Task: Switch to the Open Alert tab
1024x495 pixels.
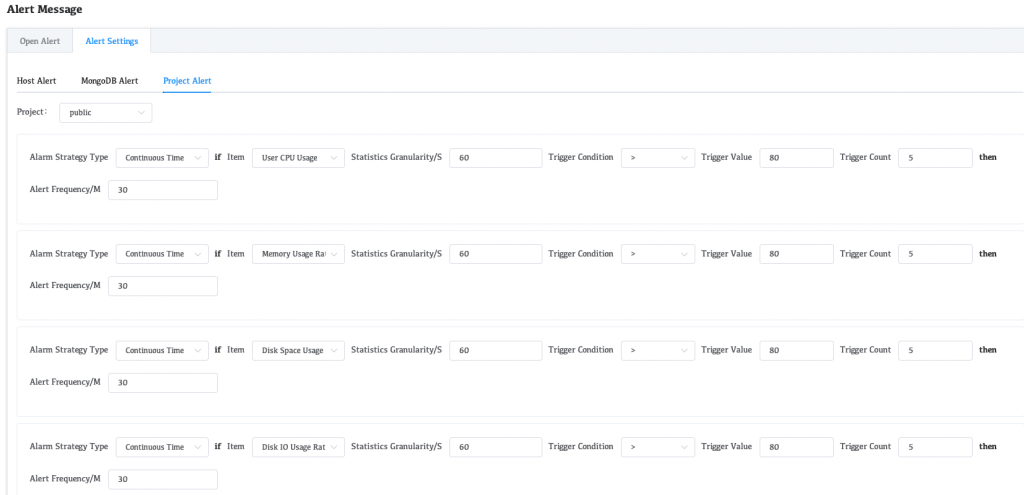Action: tap(40, 41)
